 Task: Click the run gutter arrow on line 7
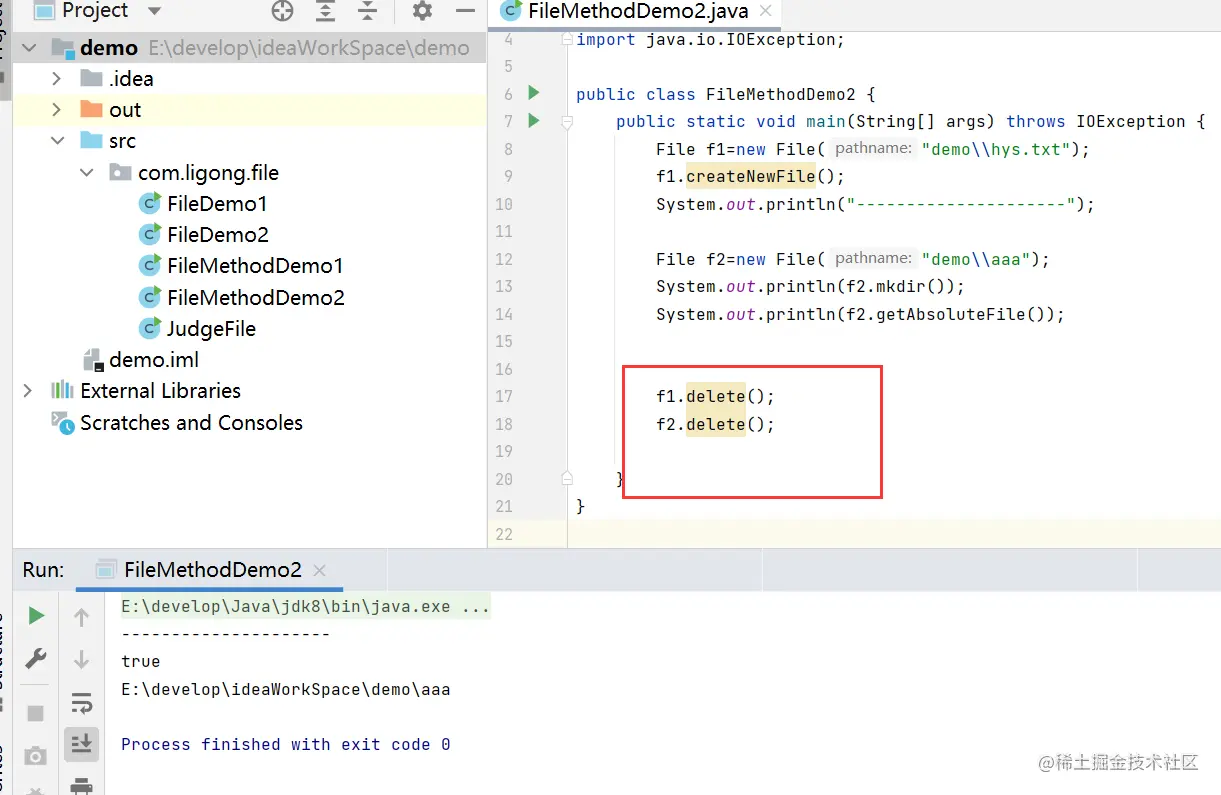click(533, 121)
